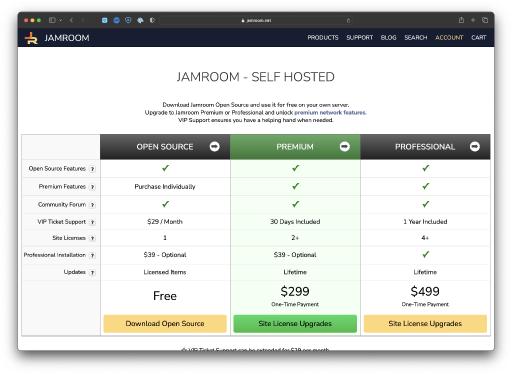Open the Search menu item
Image resolution: width=512 pixels, height=374 pixels.
pyautogui.click(x=416, y=38)
